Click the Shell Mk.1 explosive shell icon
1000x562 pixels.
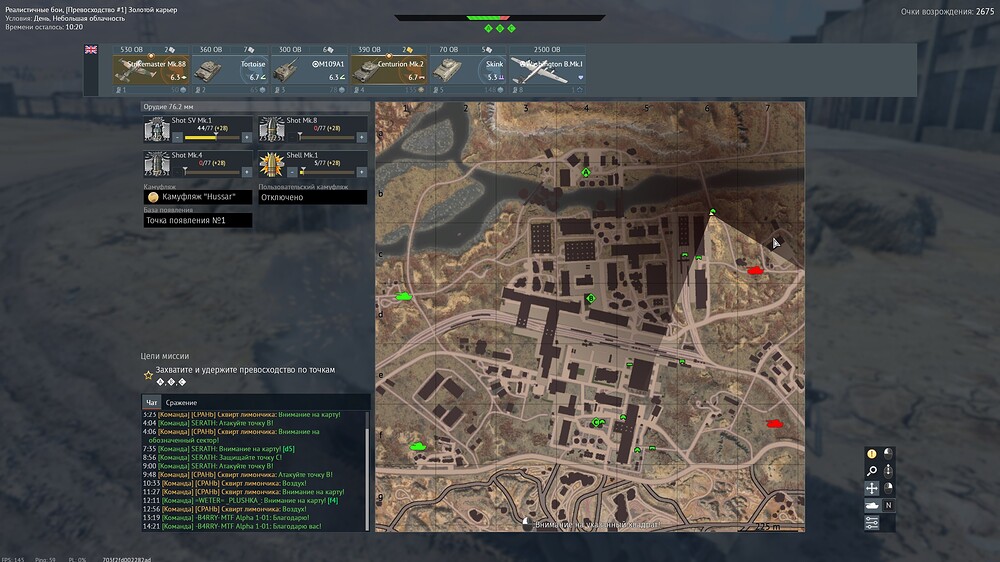[272, 165]
